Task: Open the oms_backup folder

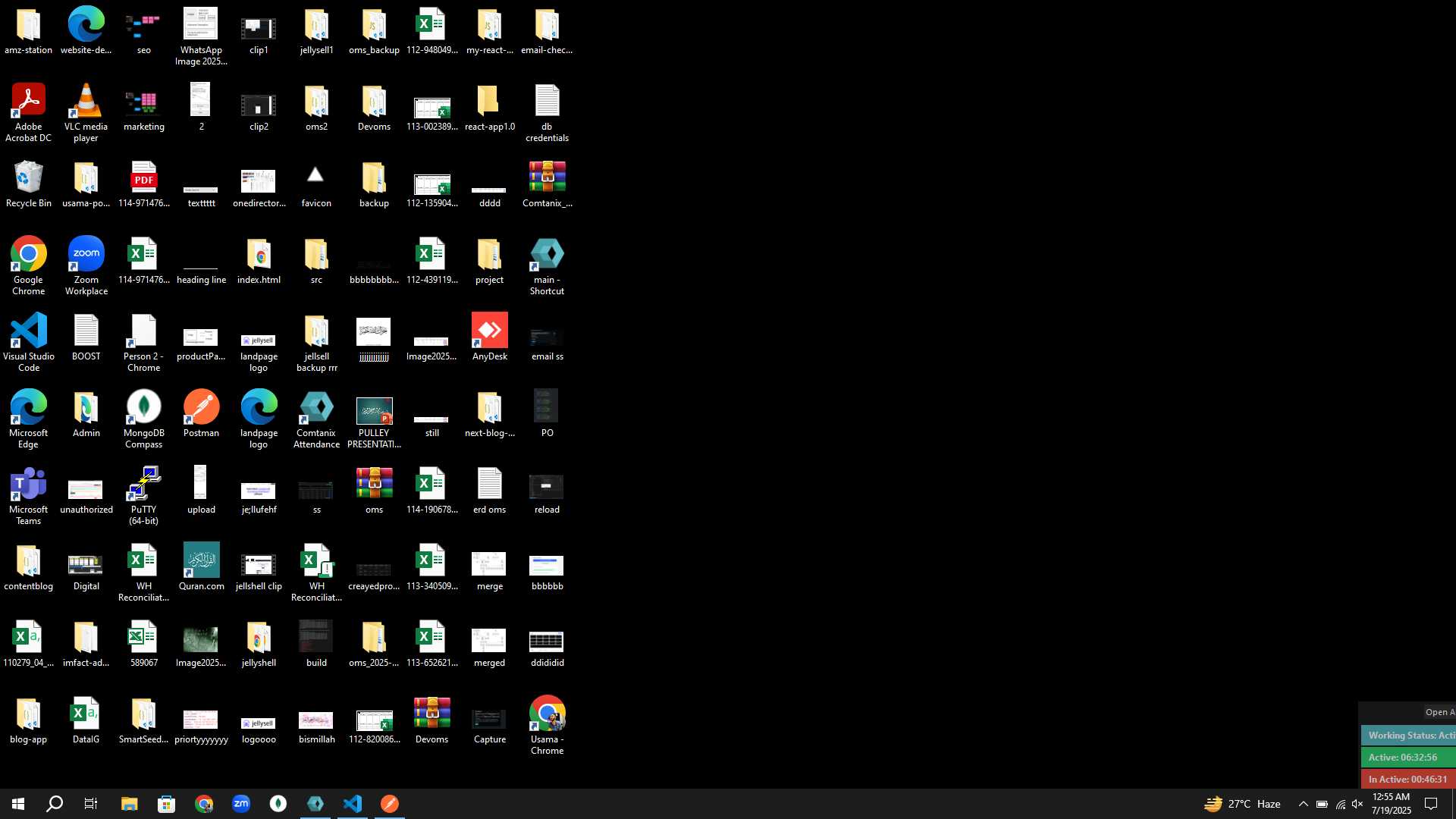Action: pos(375,30)
